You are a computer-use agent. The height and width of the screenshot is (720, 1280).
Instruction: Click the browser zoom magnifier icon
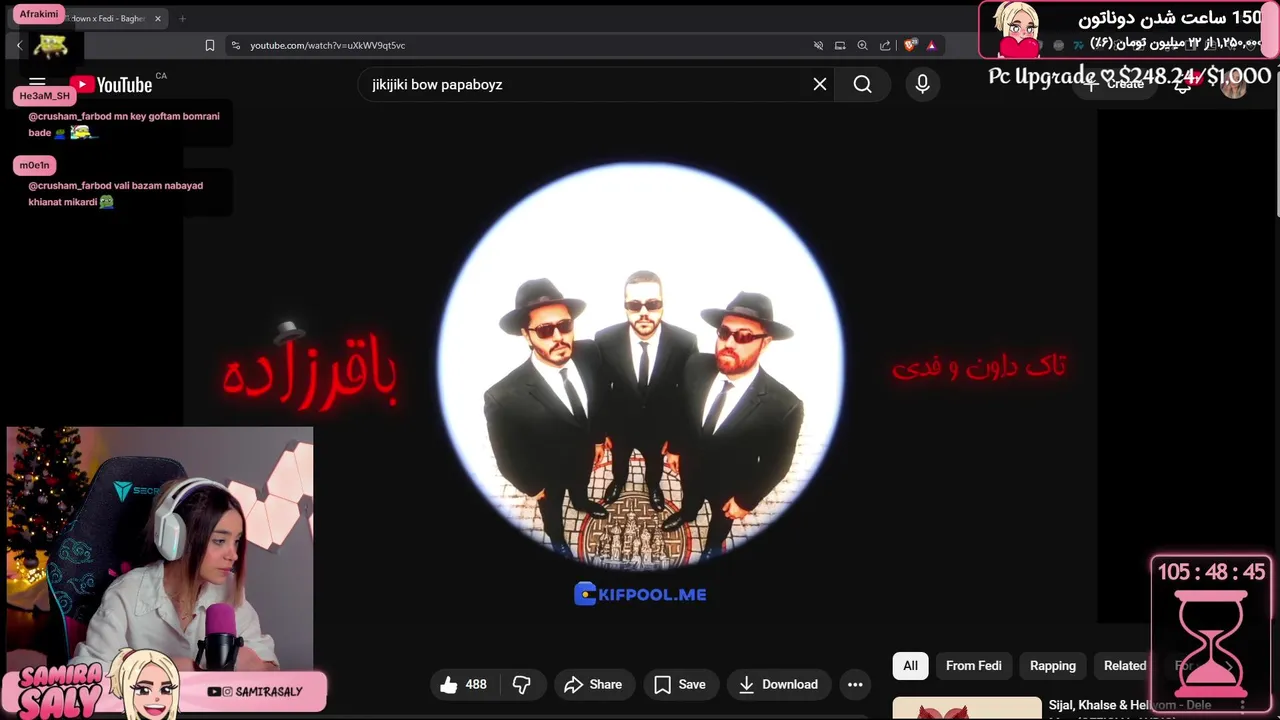click(x=862, y=45)
